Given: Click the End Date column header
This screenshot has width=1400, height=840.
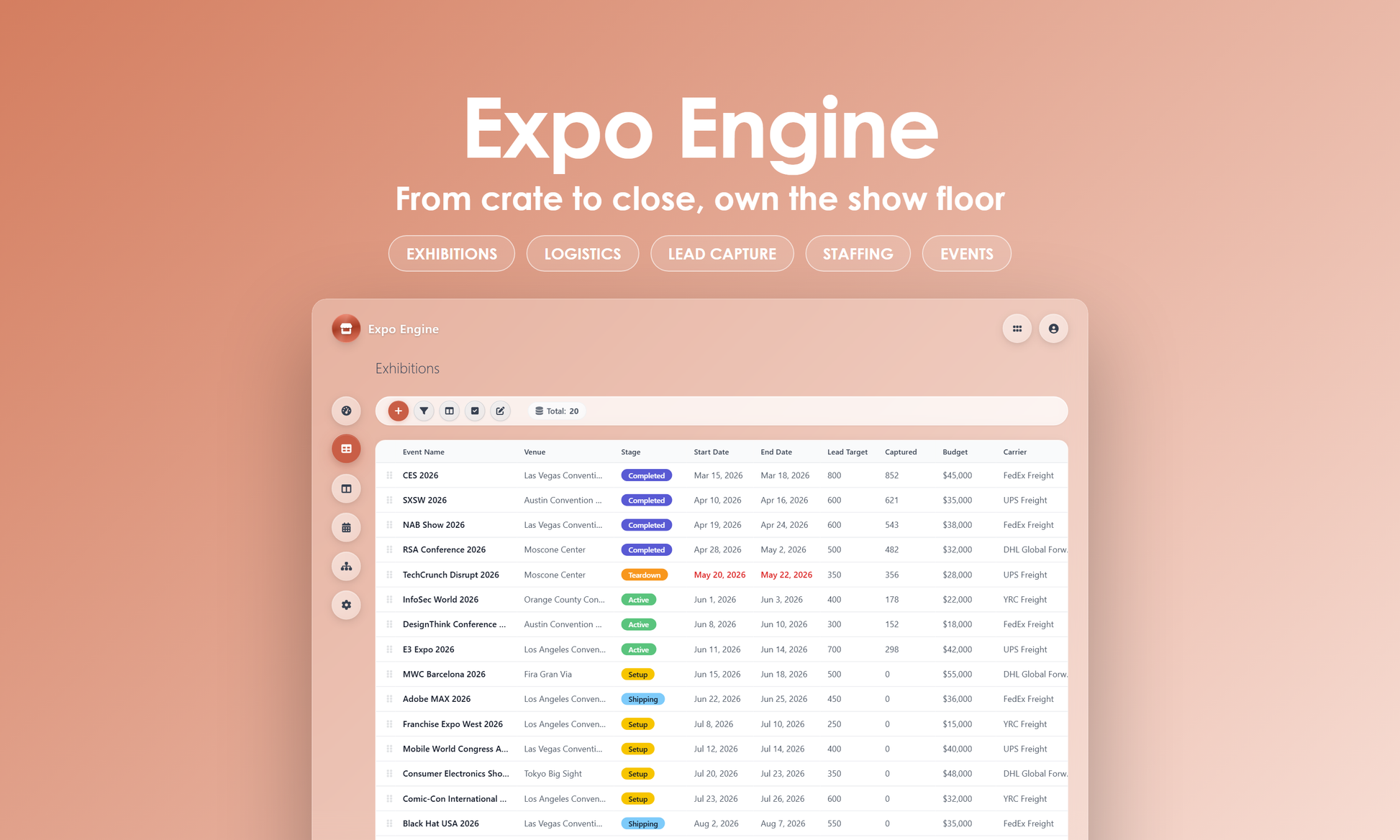Looking at the screenshot, I should pyautogui.click(x=776, y=452).
